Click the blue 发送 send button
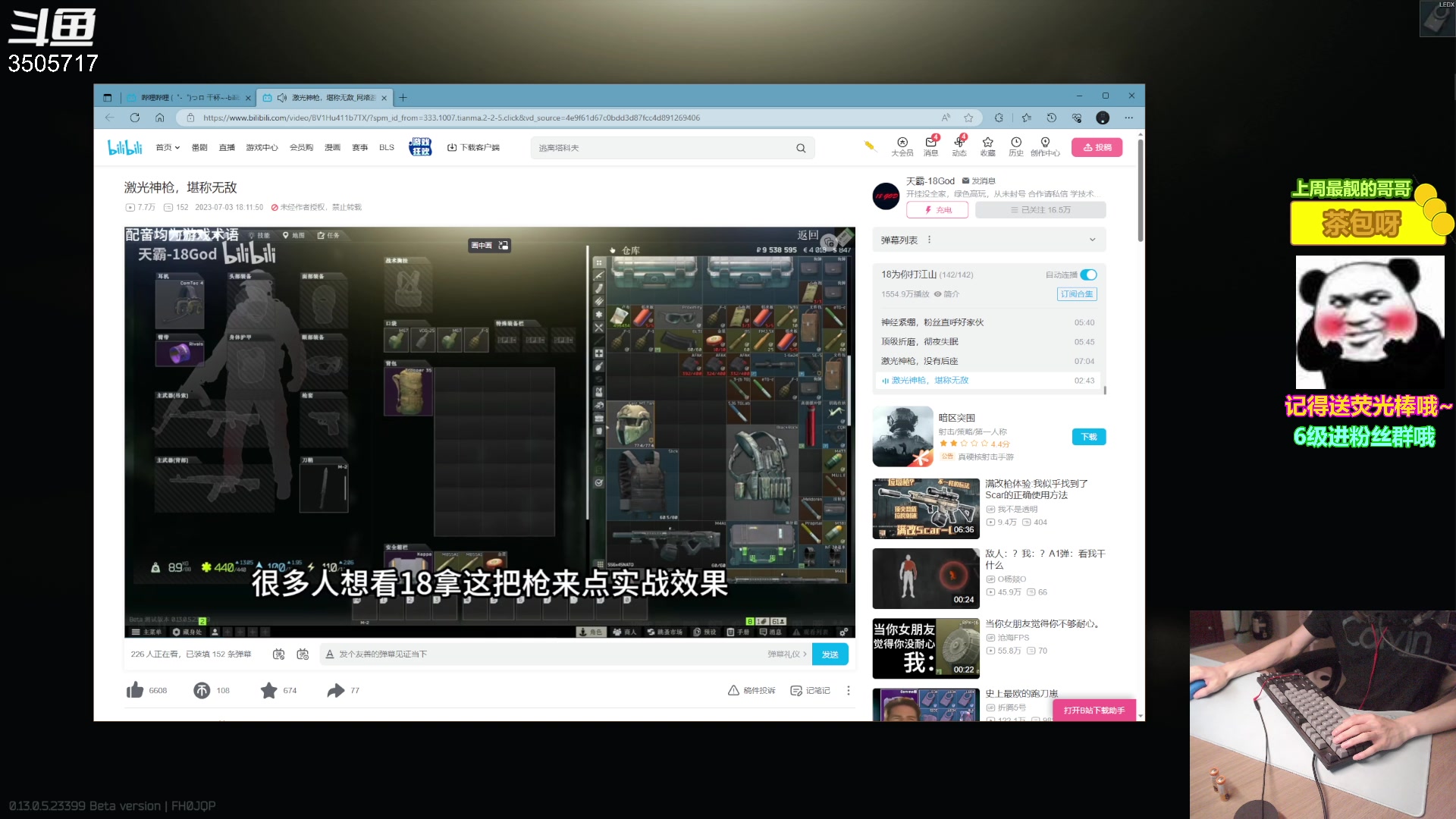This screenshot has width=1456, height=819. tap(830, 654)
